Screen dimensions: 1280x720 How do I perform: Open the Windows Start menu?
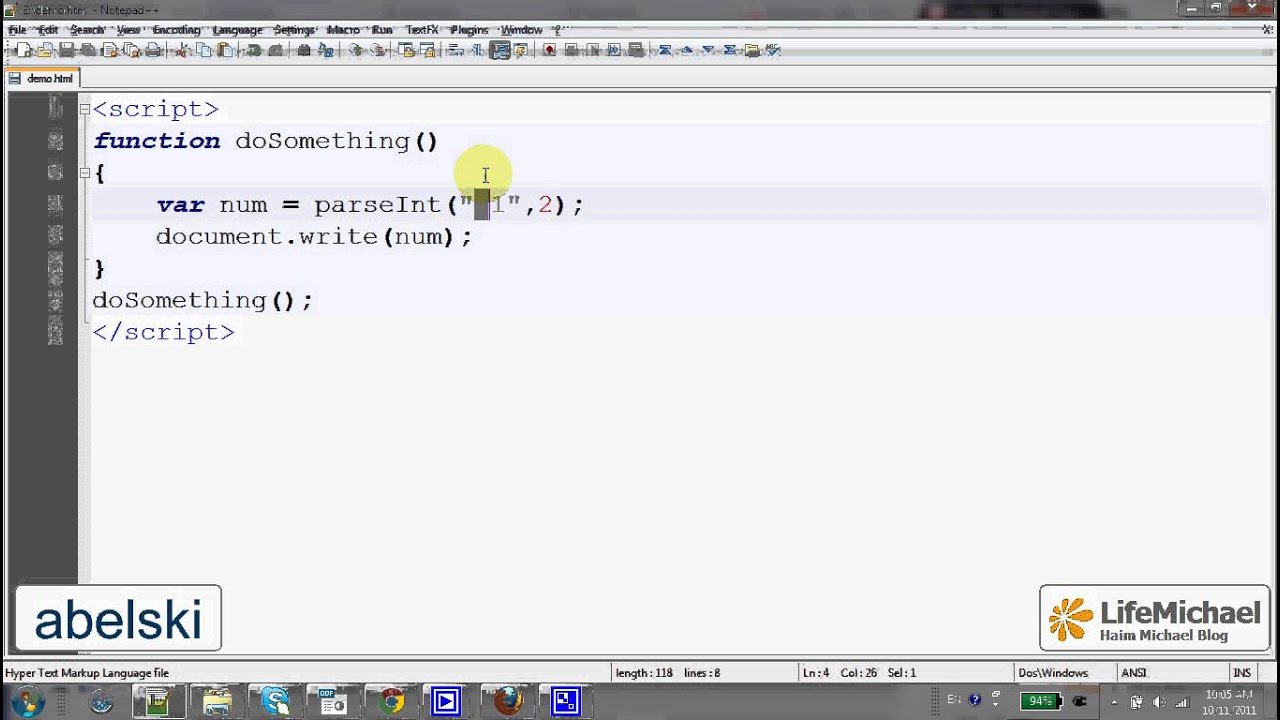(x=26, y=702)
